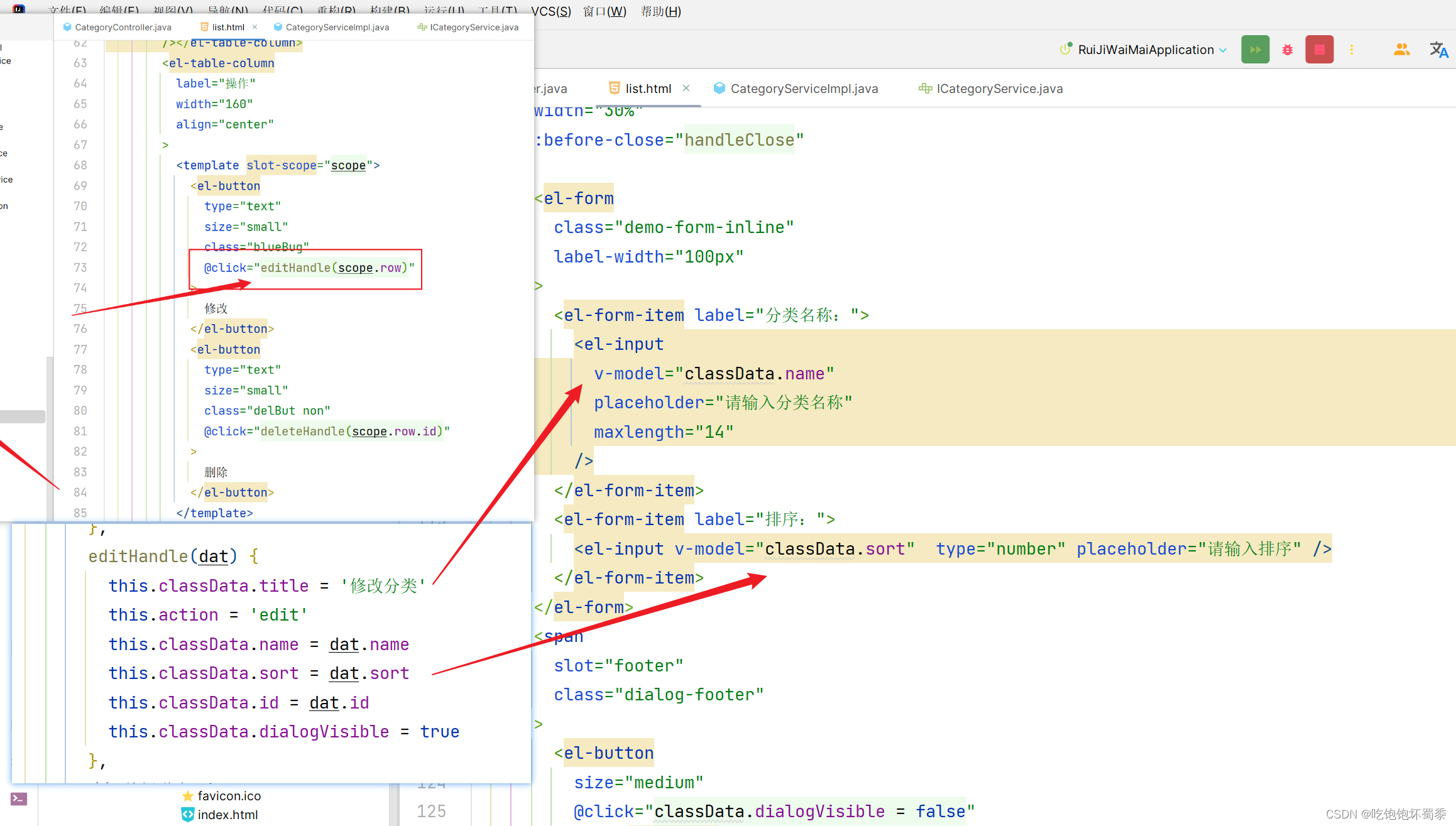Expand RuiJiWaiMaiApplication run configuration dropdown

click(1223, 50)
